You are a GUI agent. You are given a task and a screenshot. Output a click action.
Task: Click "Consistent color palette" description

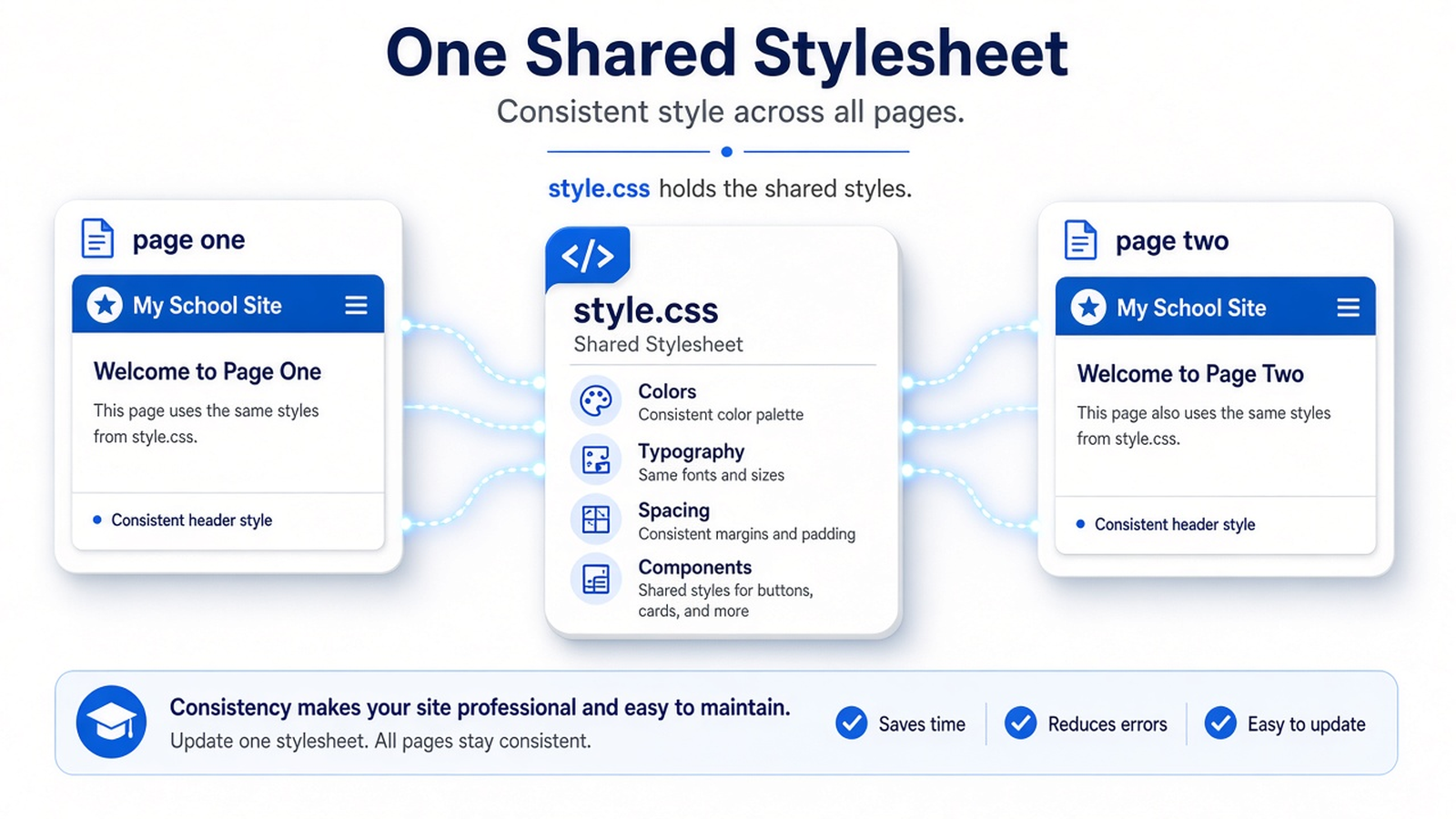721,415
